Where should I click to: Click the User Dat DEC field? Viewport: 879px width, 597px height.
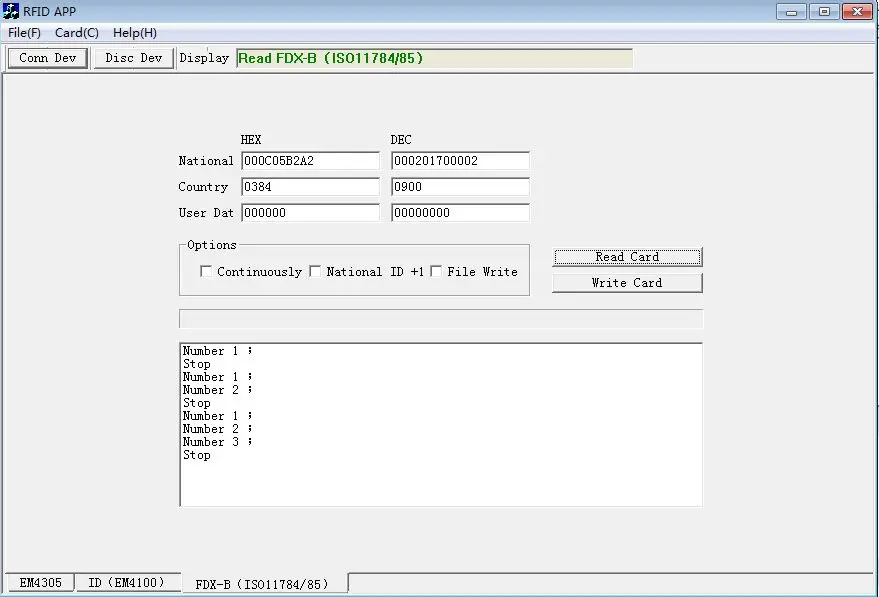coord(460,213)
